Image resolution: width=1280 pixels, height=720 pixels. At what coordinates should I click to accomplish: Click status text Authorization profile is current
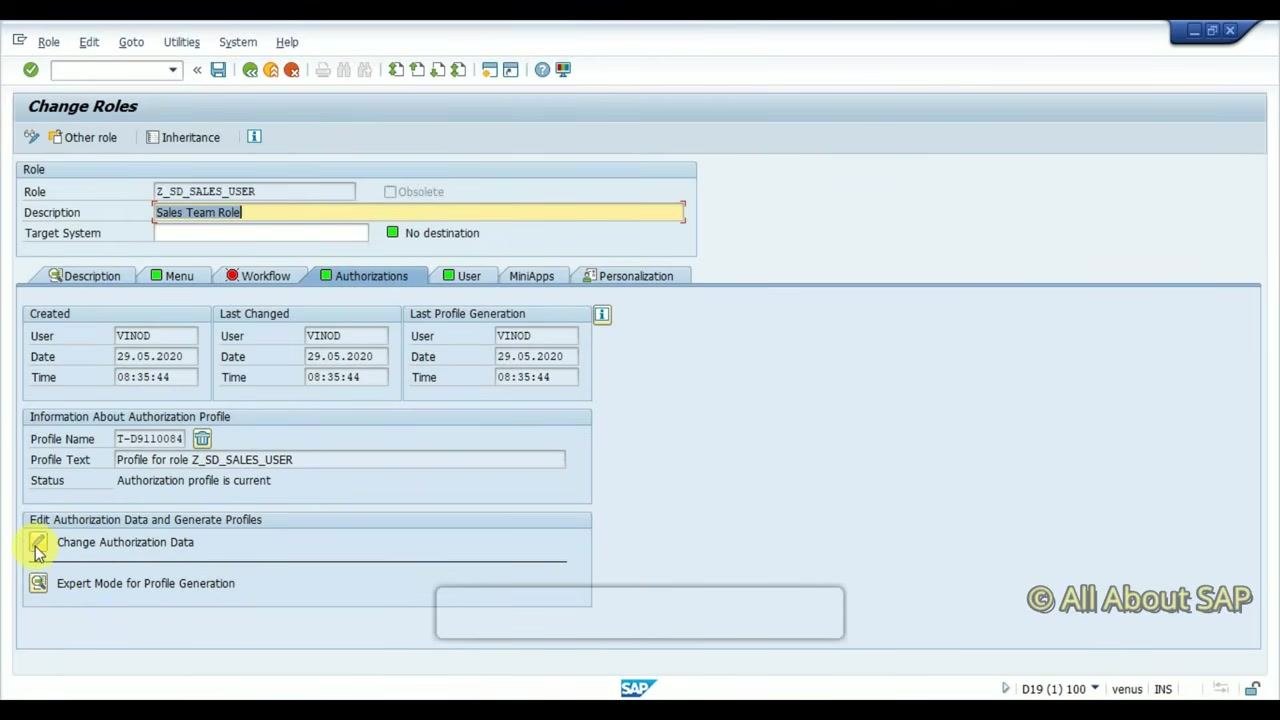point(194,481)
